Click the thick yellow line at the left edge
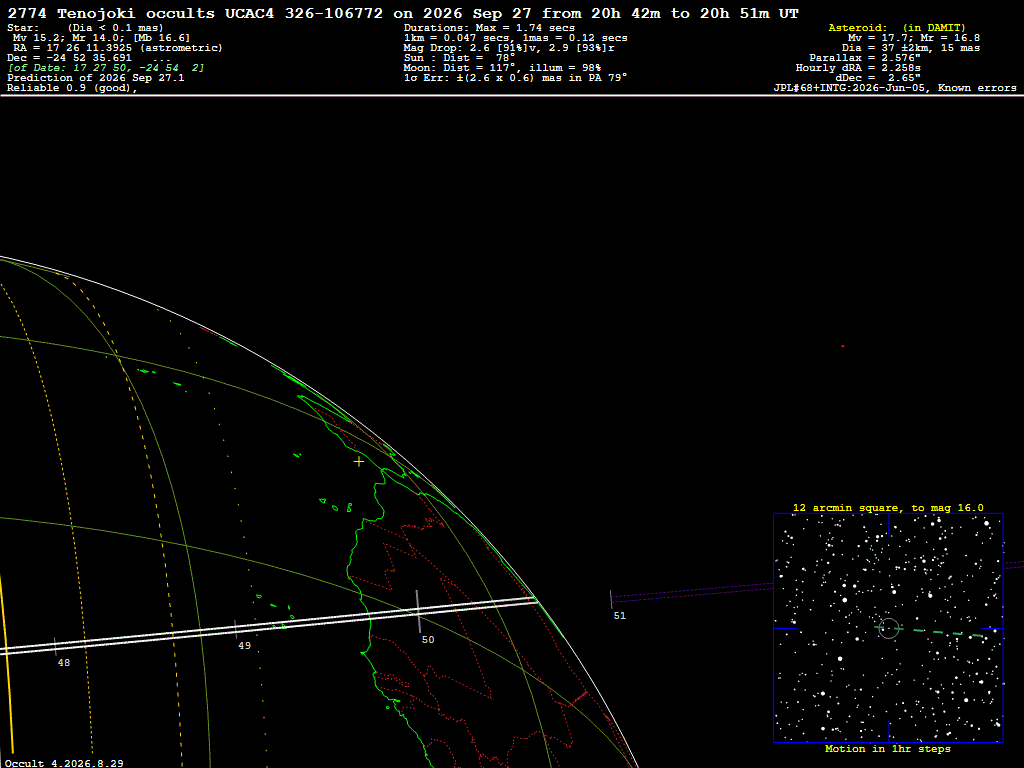Screen dimensions: 1024x768 [x=6, y=666]
